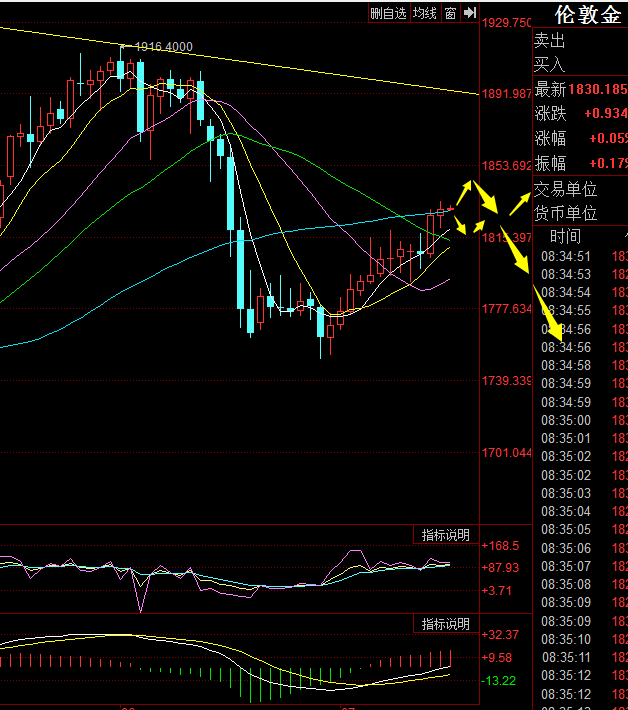Image resolution: width=628 pixels, height=710 pixels.
Task: Click the 涨跌 label
Action: (550, 113)
